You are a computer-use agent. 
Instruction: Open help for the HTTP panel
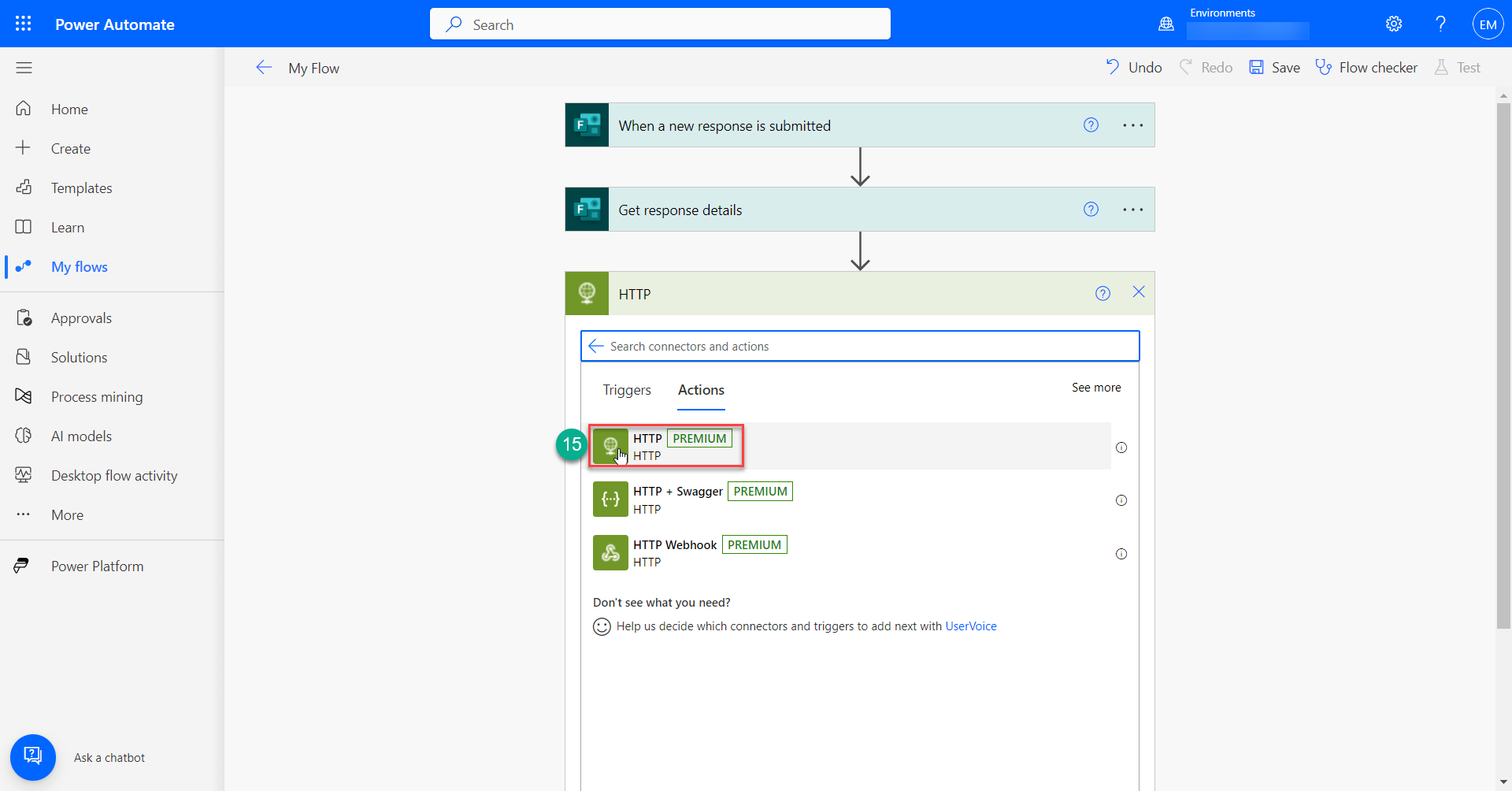1102,294
